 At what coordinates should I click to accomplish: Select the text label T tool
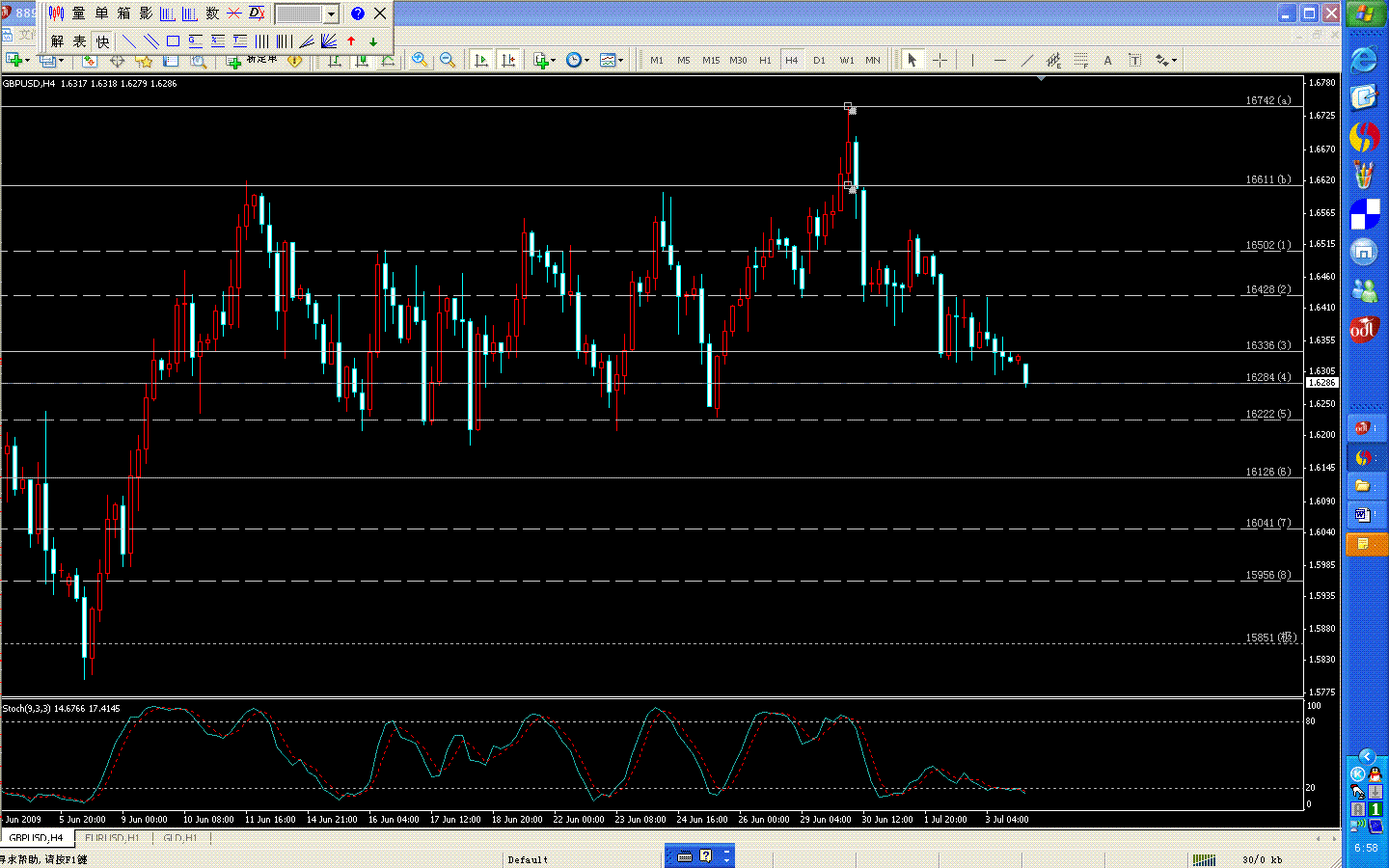coord(1134,60)
